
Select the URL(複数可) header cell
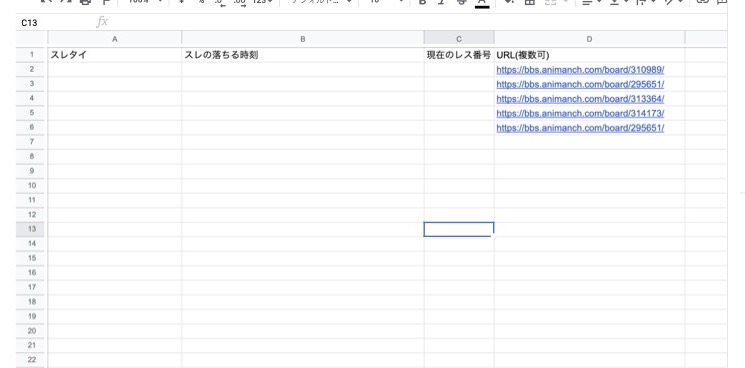coord(590,55)
